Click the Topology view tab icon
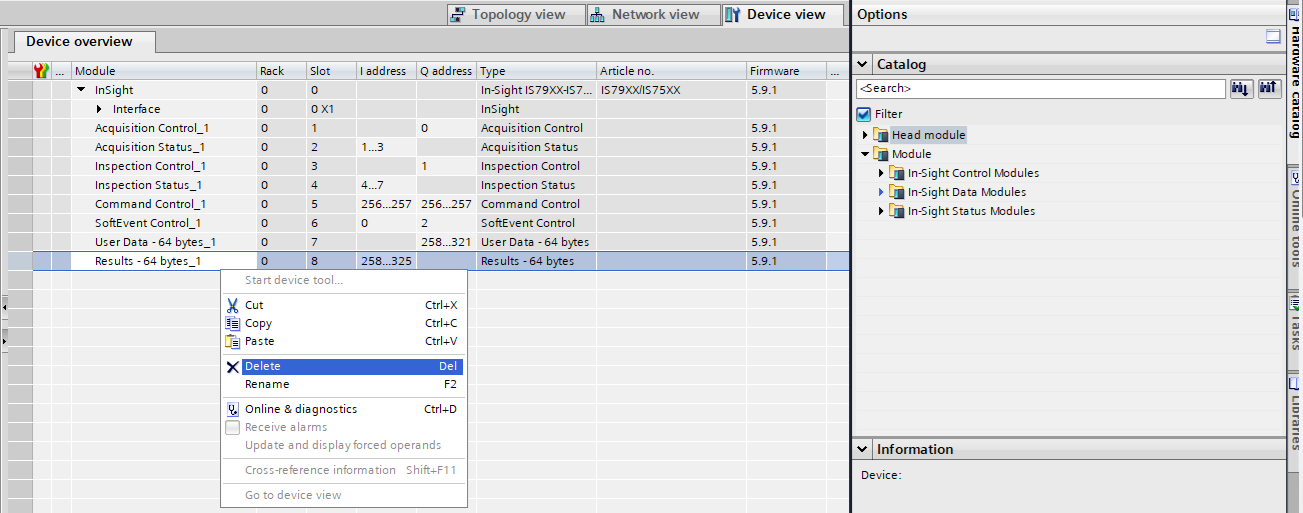 pyautogui.click(x=458, y=15)
